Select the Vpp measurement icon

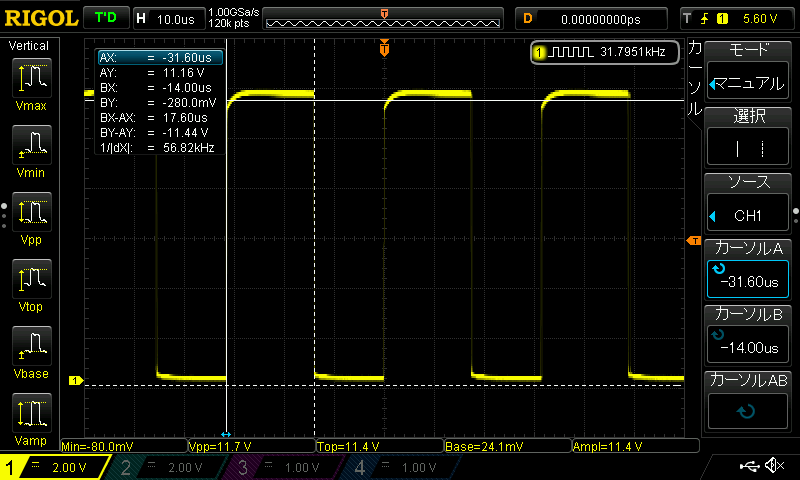click(x=32, y=212)
